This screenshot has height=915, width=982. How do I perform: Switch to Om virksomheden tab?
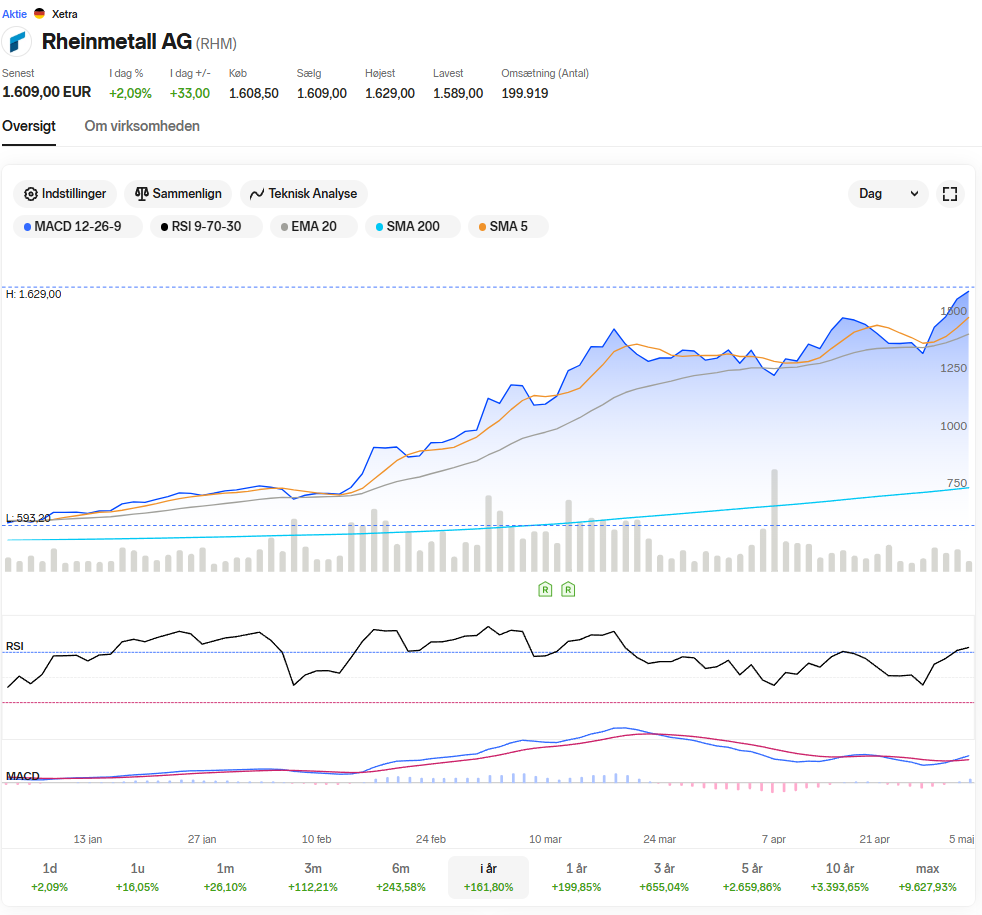coord(142,127)
